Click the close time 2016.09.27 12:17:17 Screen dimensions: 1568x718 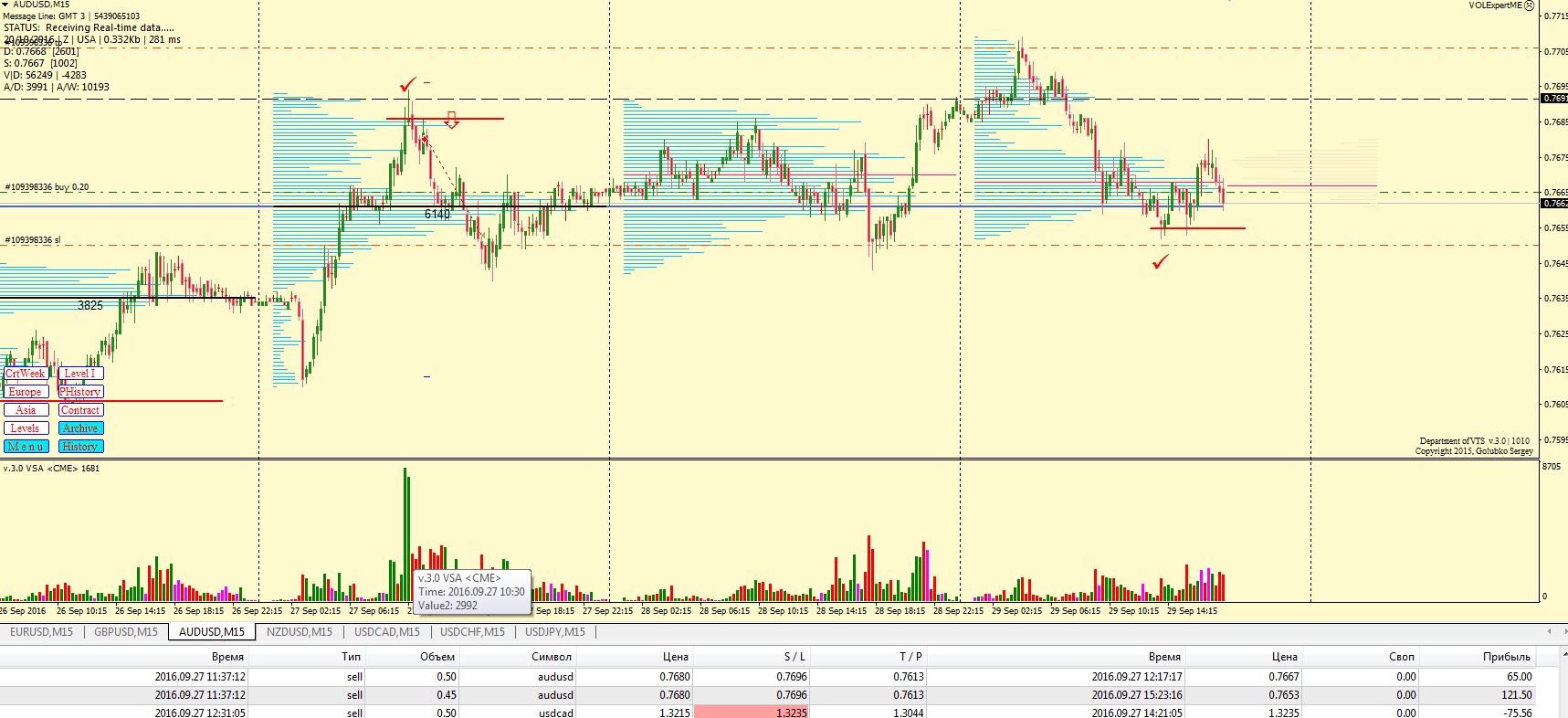(x=1137, y=677)
